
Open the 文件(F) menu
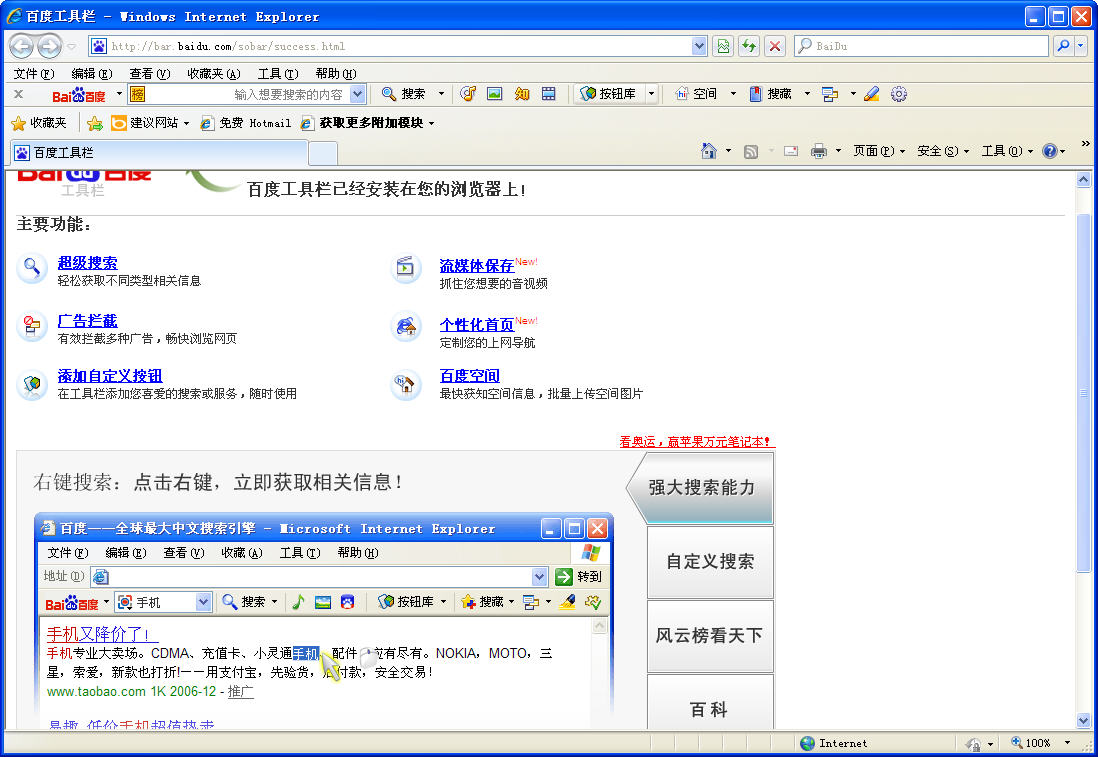[x=34, y=74]
